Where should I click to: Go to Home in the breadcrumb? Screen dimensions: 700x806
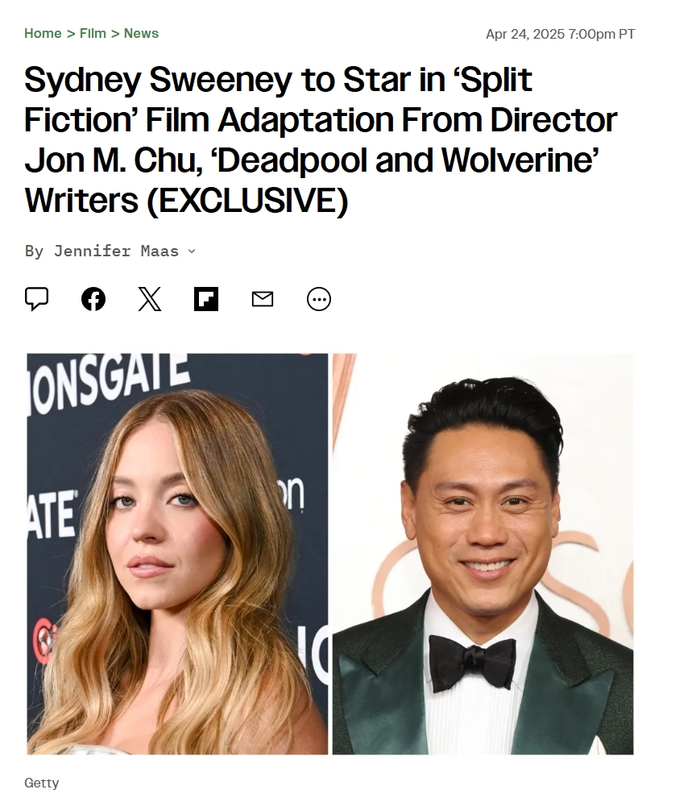pyautogui.click(x=43, y=33)
